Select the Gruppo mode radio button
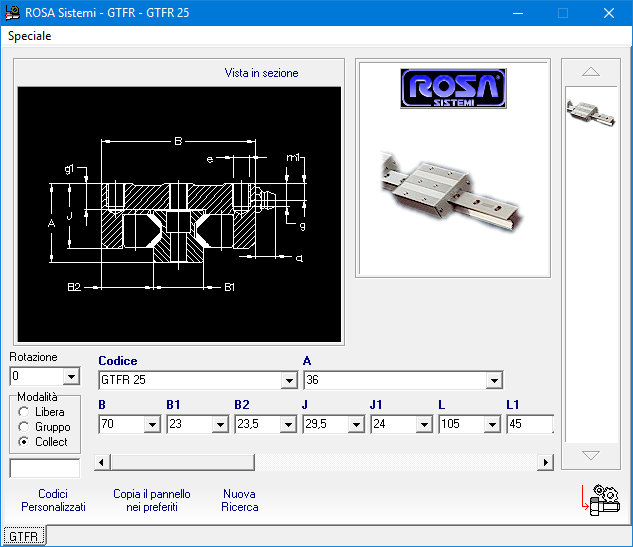Viewport: 633px width, 547px height. [x=24, y=427]
